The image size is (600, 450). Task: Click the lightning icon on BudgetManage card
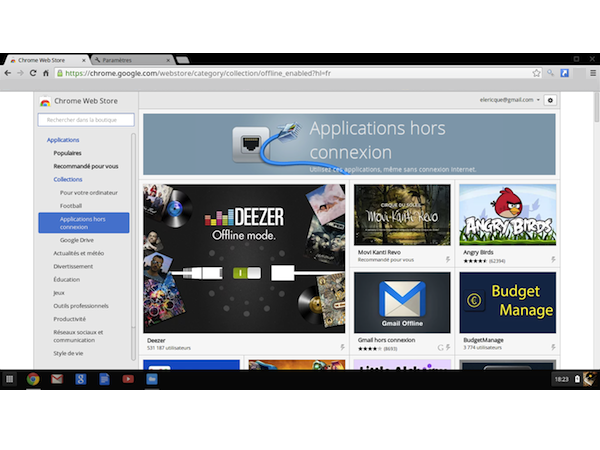coord(553,347)
